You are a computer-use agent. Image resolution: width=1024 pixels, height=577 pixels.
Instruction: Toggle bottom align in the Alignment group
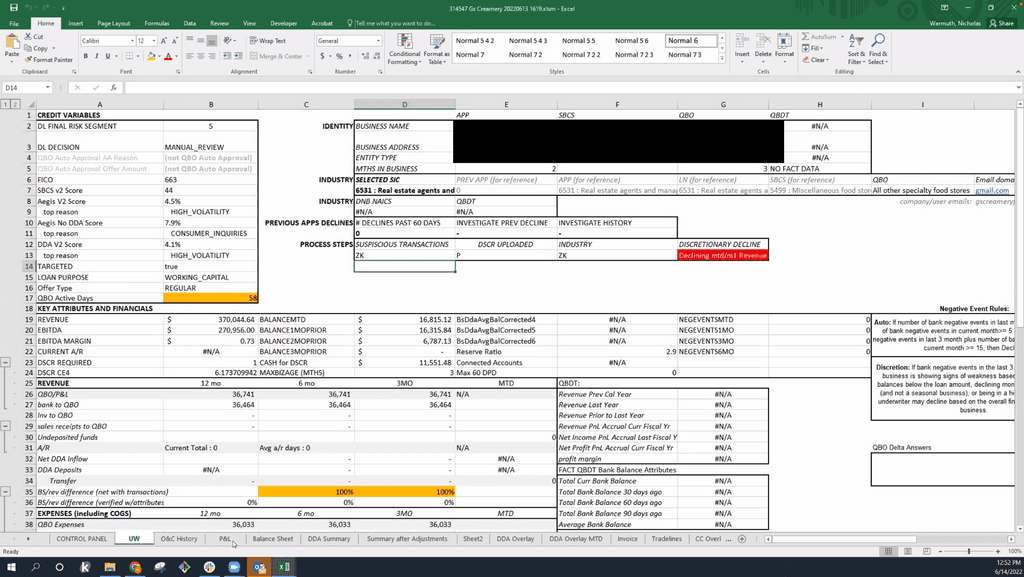(x=211, y=40)
